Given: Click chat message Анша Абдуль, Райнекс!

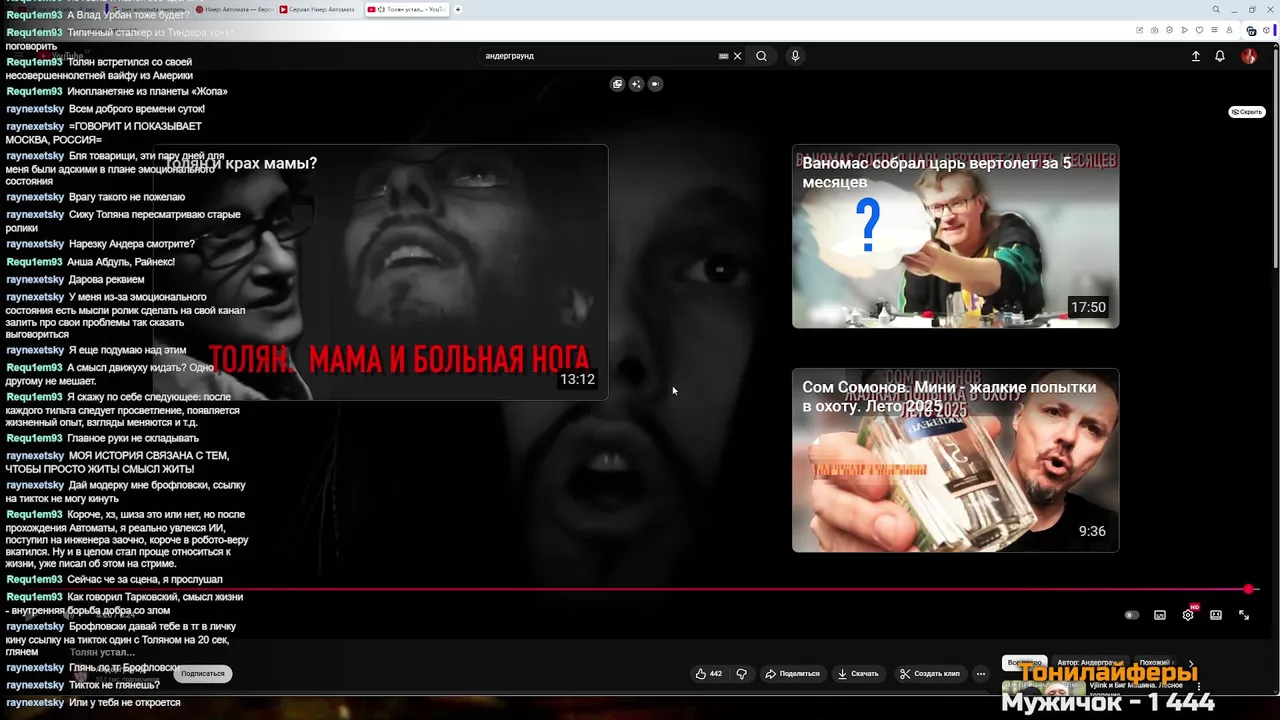Looking at the screenshot, I should [x=121, y=262].
